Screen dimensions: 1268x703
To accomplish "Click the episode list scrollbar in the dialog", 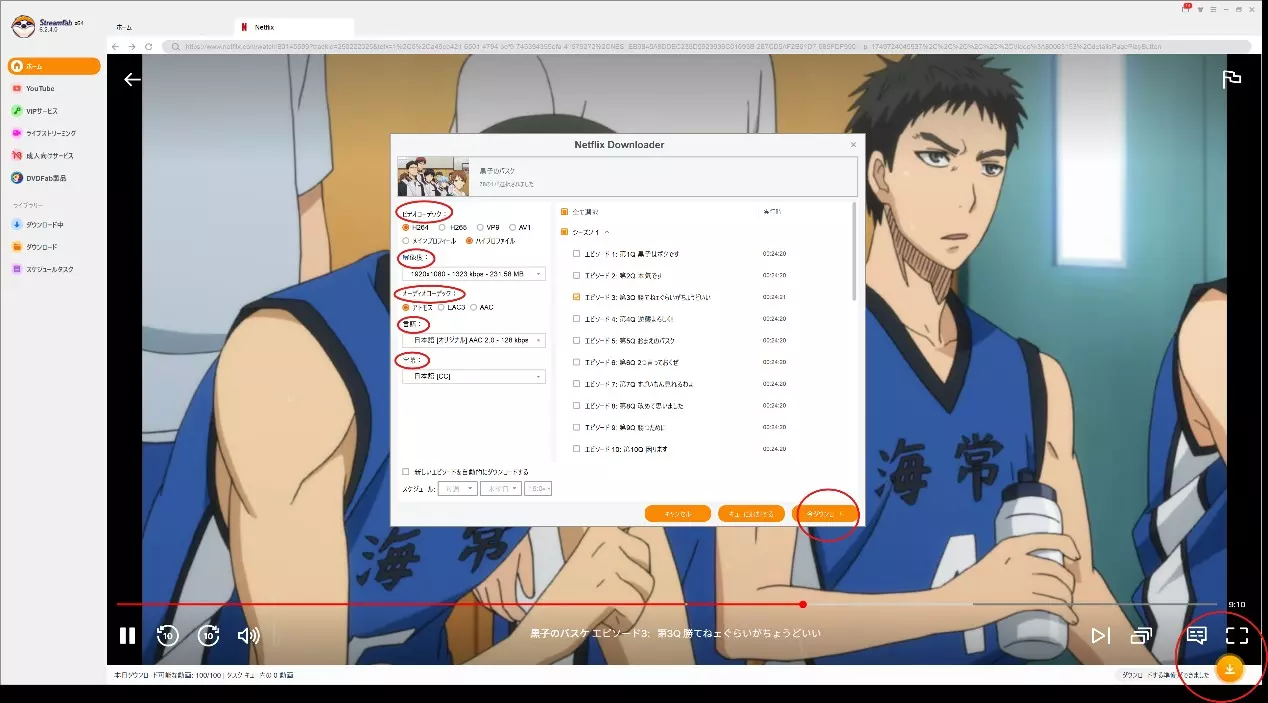I will [x=854, y=250].
